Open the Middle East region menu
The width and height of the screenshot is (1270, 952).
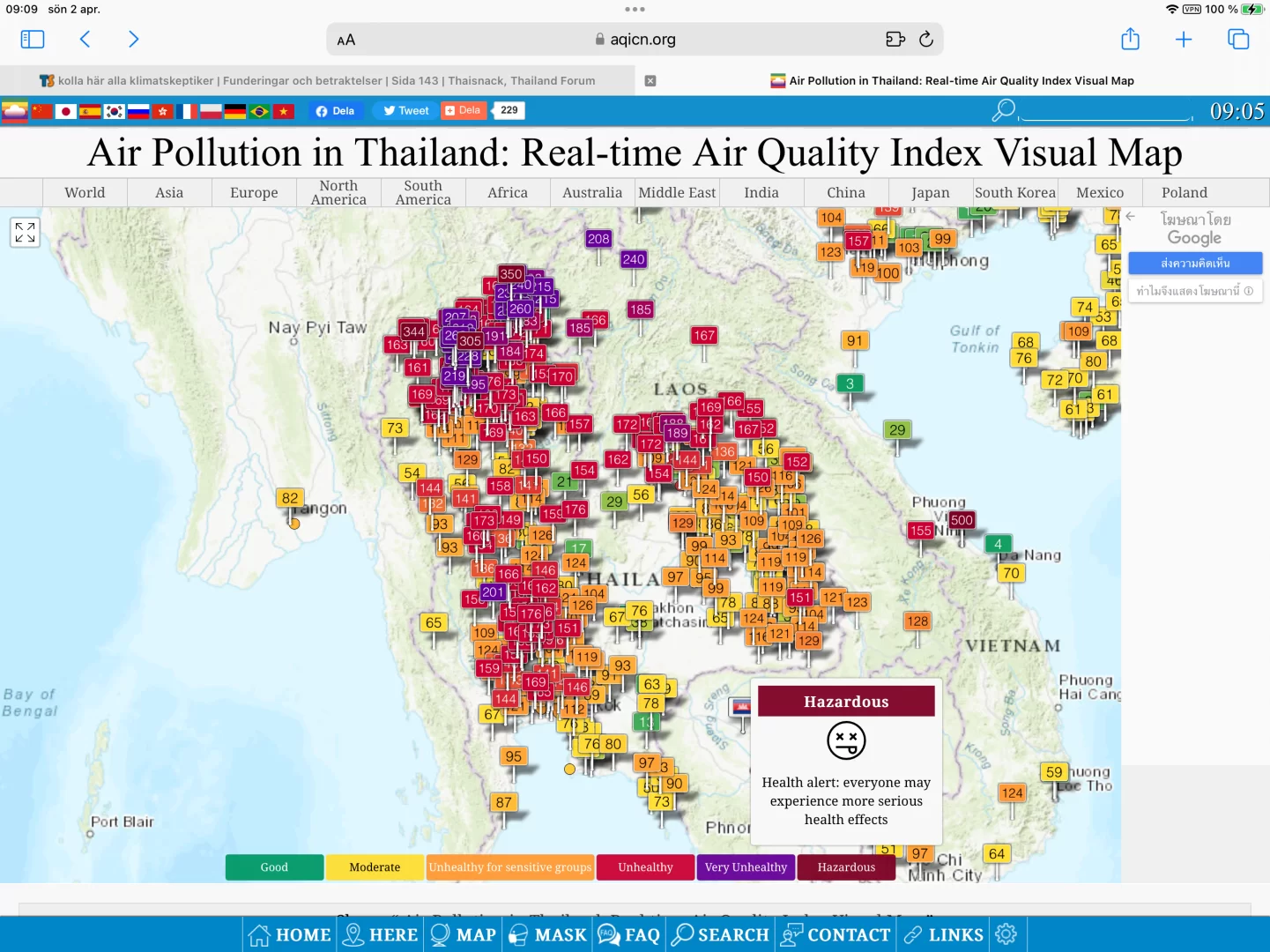click(x=677, y=192)
